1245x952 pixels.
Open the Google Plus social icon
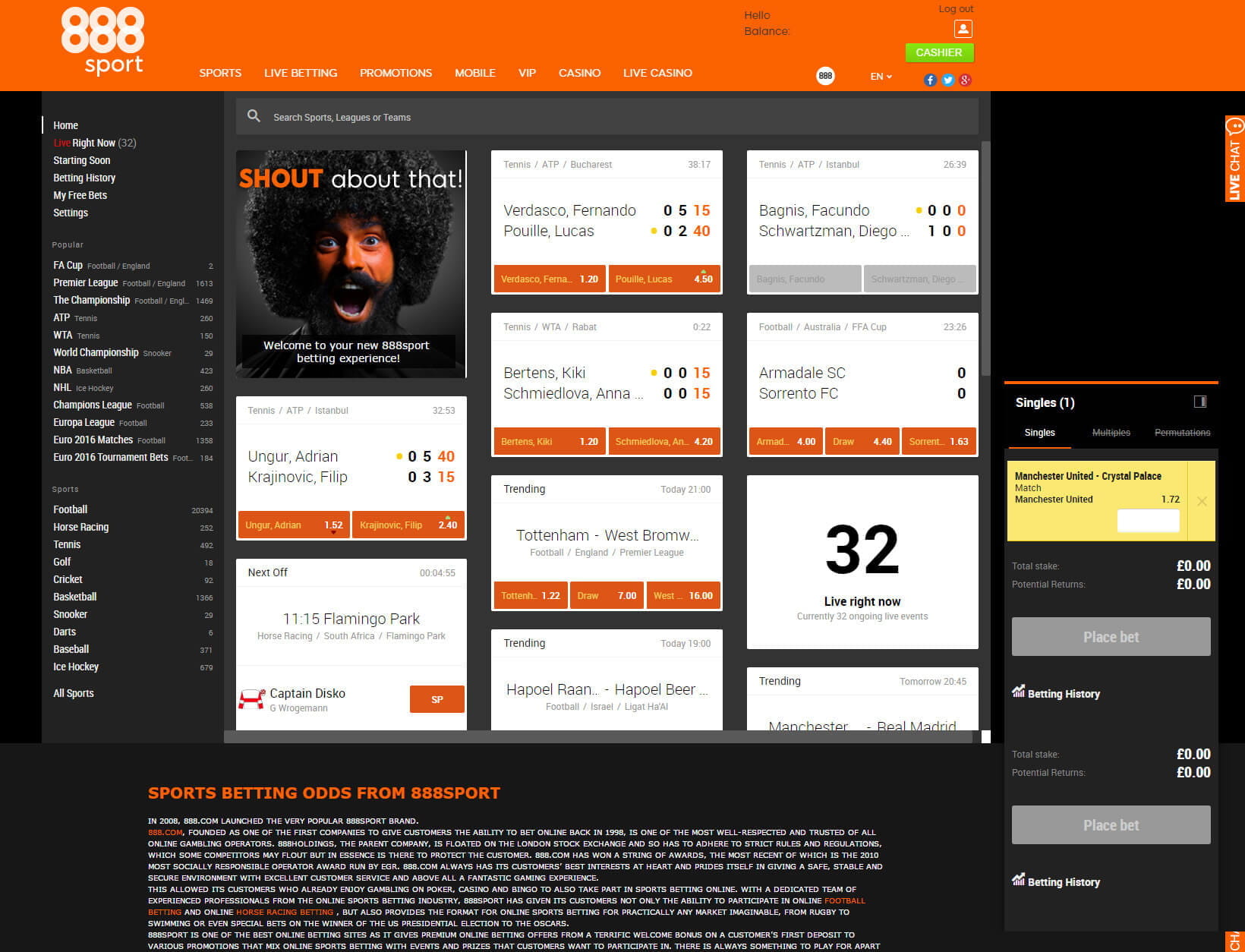click(965, 80)
